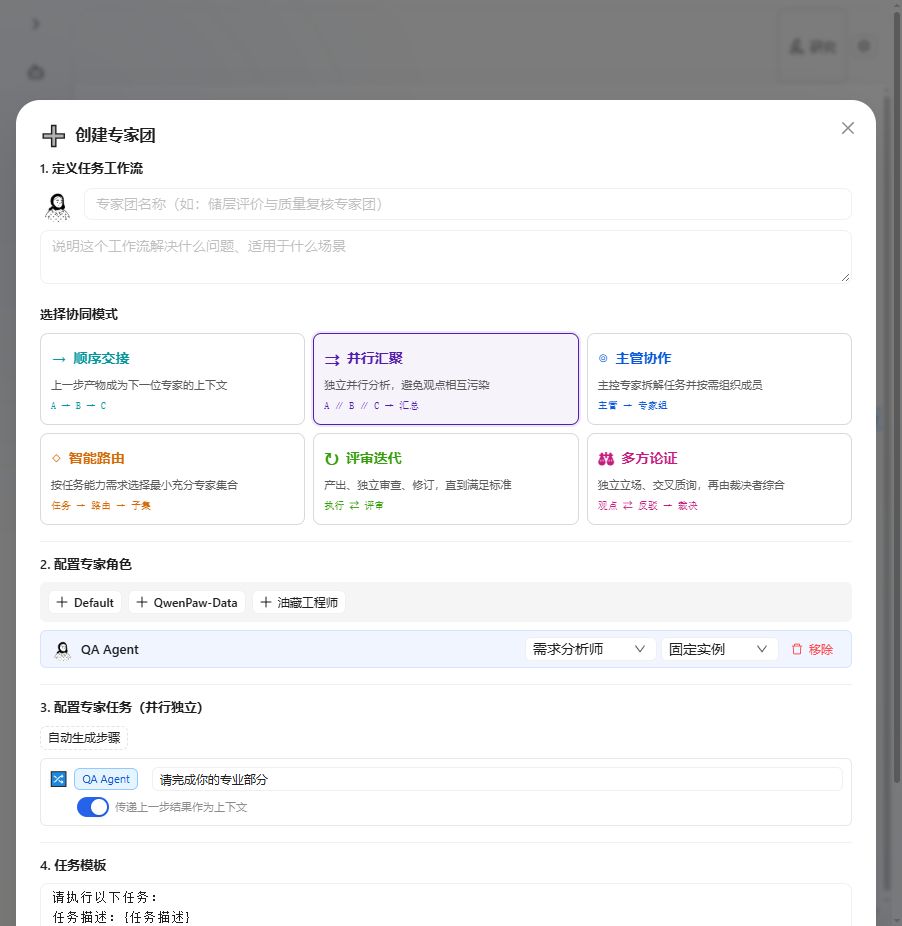
Task: Remove QA Agent using the 移除 button
Action: pos(812,649)
